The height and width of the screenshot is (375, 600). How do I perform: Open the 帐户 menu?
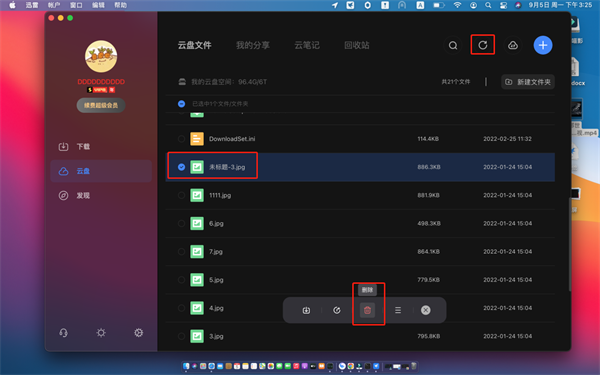coord(54,5)
